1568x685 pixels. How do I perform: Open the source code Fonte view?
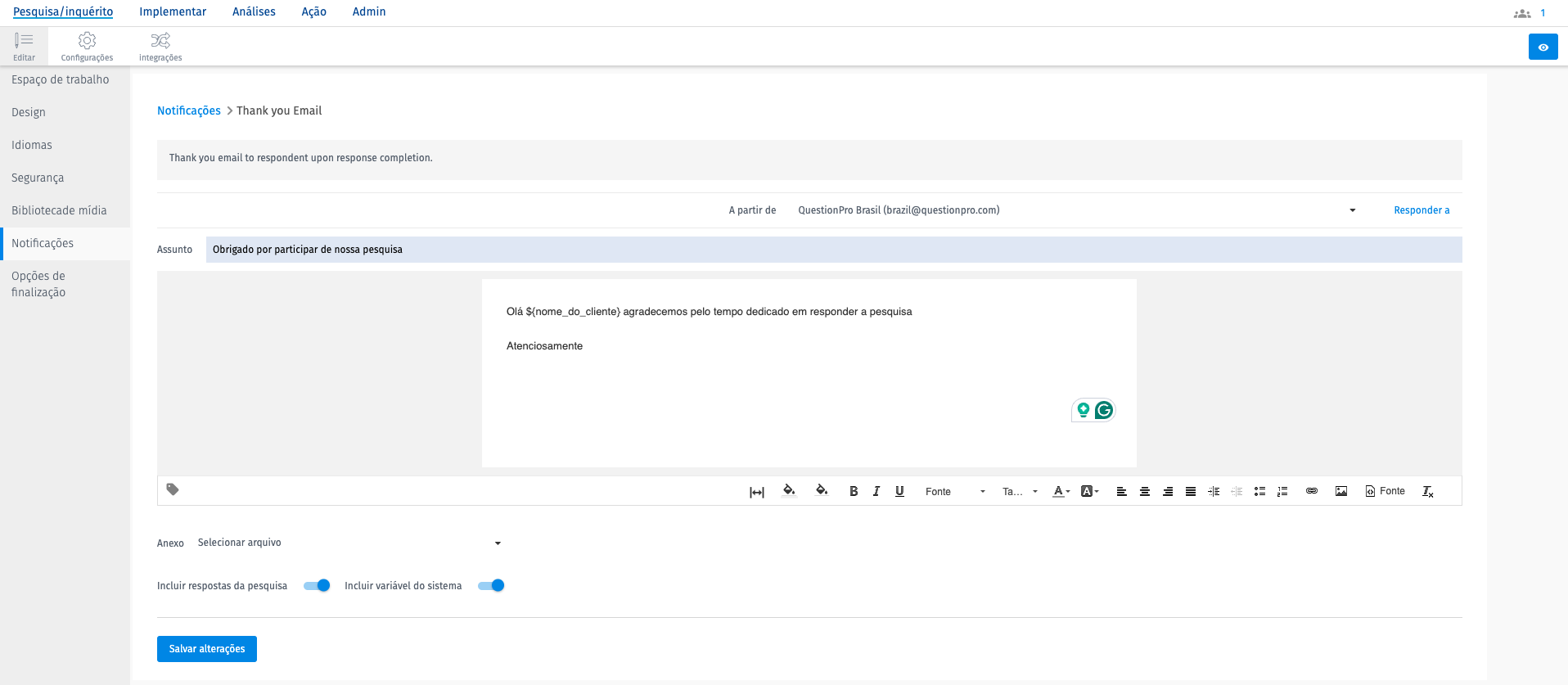tap(1385, 491)
